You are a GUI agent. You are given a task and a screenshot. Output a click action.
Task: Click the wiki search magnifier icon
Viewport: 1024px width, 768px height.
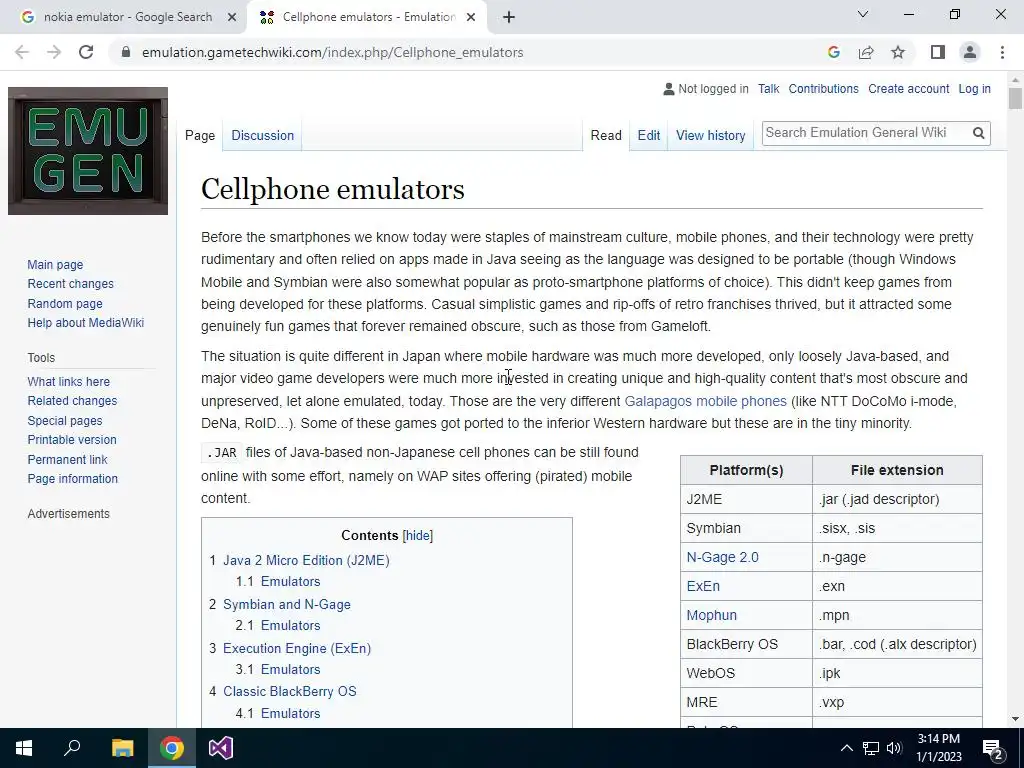(x=978, y=133)
